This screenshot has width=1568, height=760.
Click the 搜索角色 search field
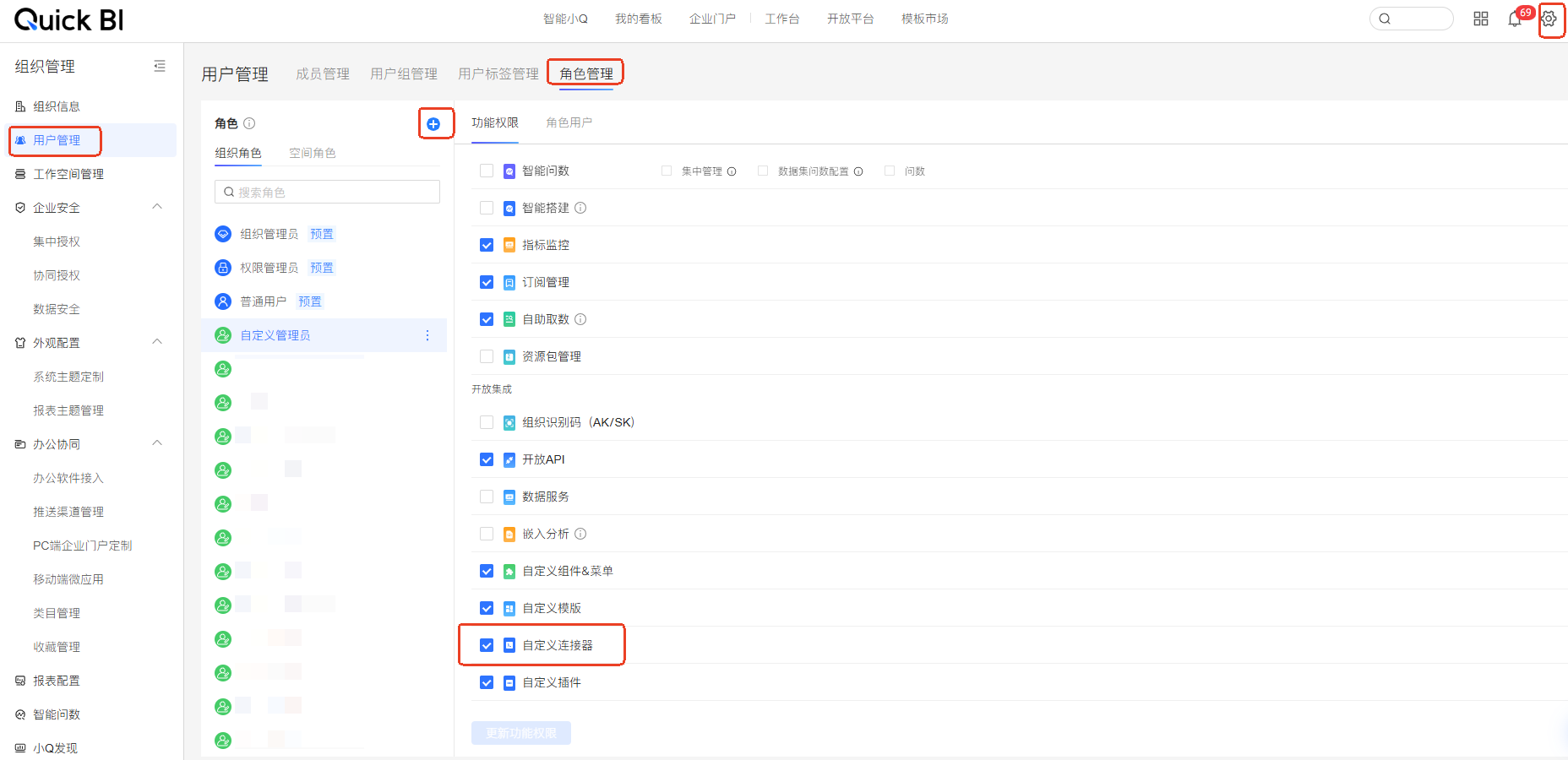tap(328, 192)
